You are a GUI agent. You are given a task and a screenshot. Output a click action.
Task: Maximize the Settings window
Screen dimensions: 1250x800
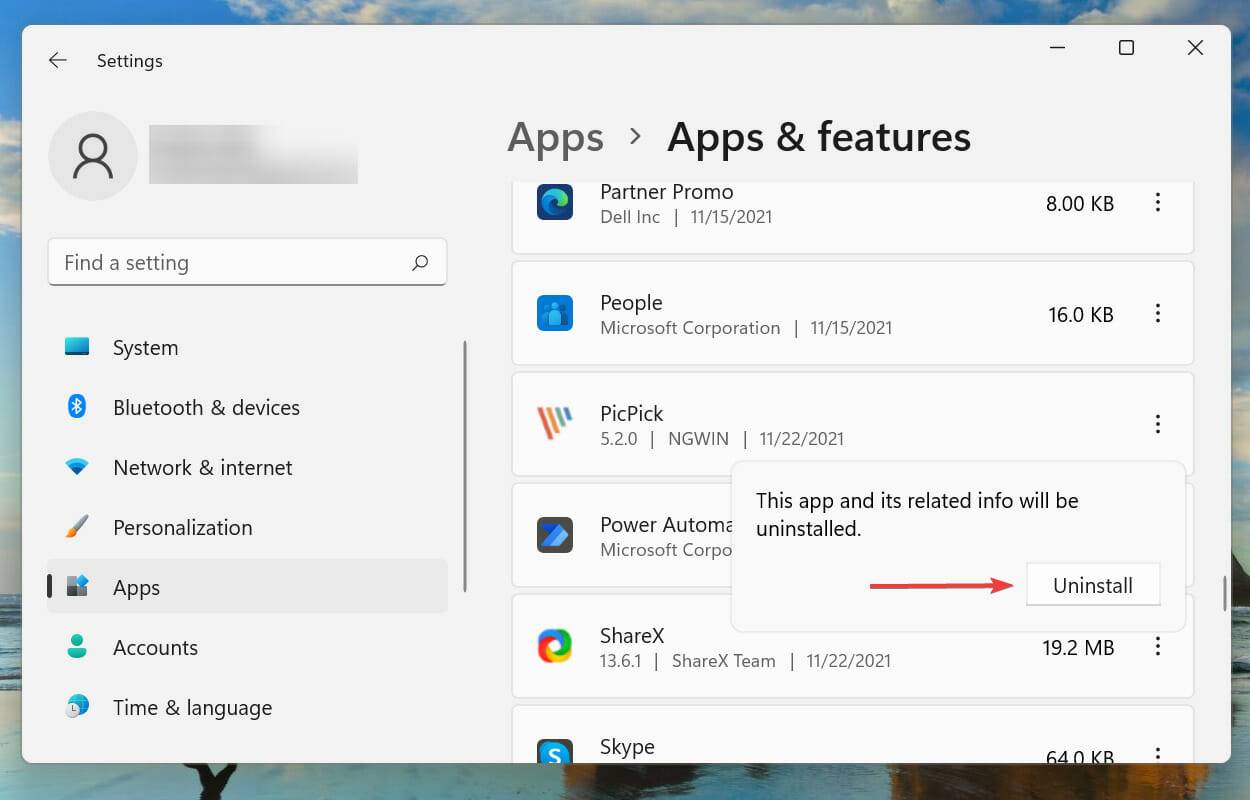(x=1126, y=48)
